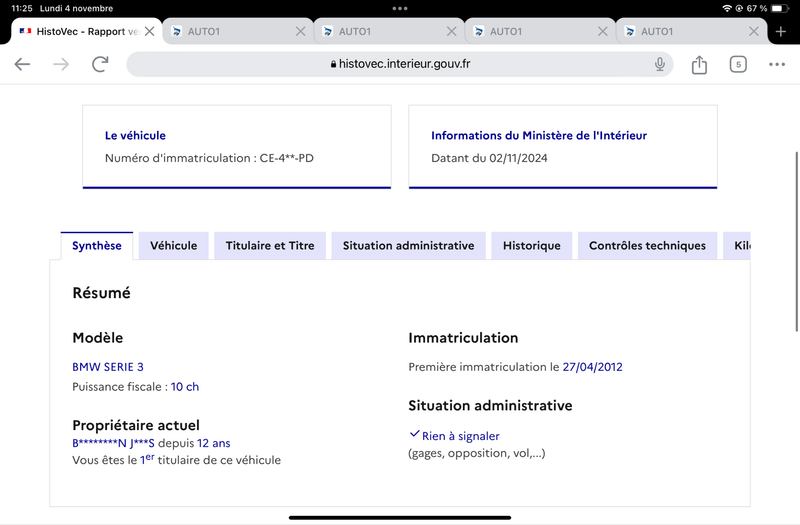800x525 pixels.
Task: Open the share sheet icon
Action: [699, 64]
